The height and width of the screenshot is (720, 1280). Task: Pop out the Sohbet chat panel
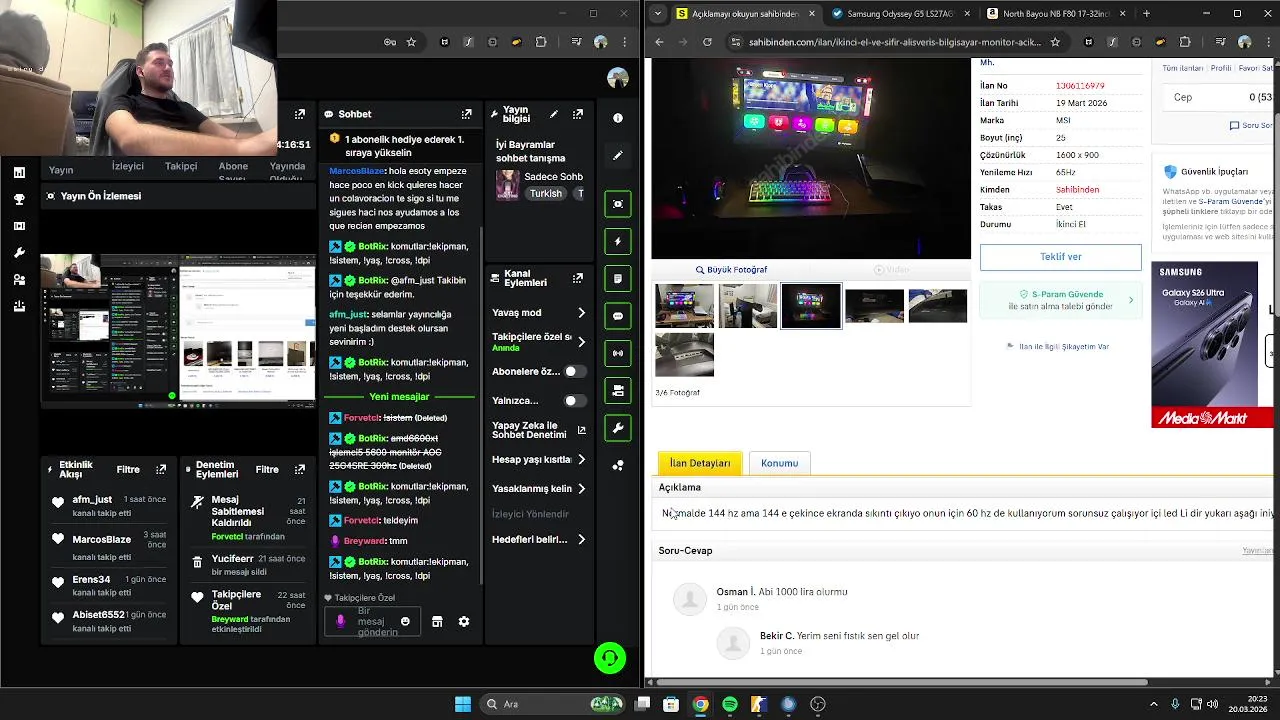[466, 114]
